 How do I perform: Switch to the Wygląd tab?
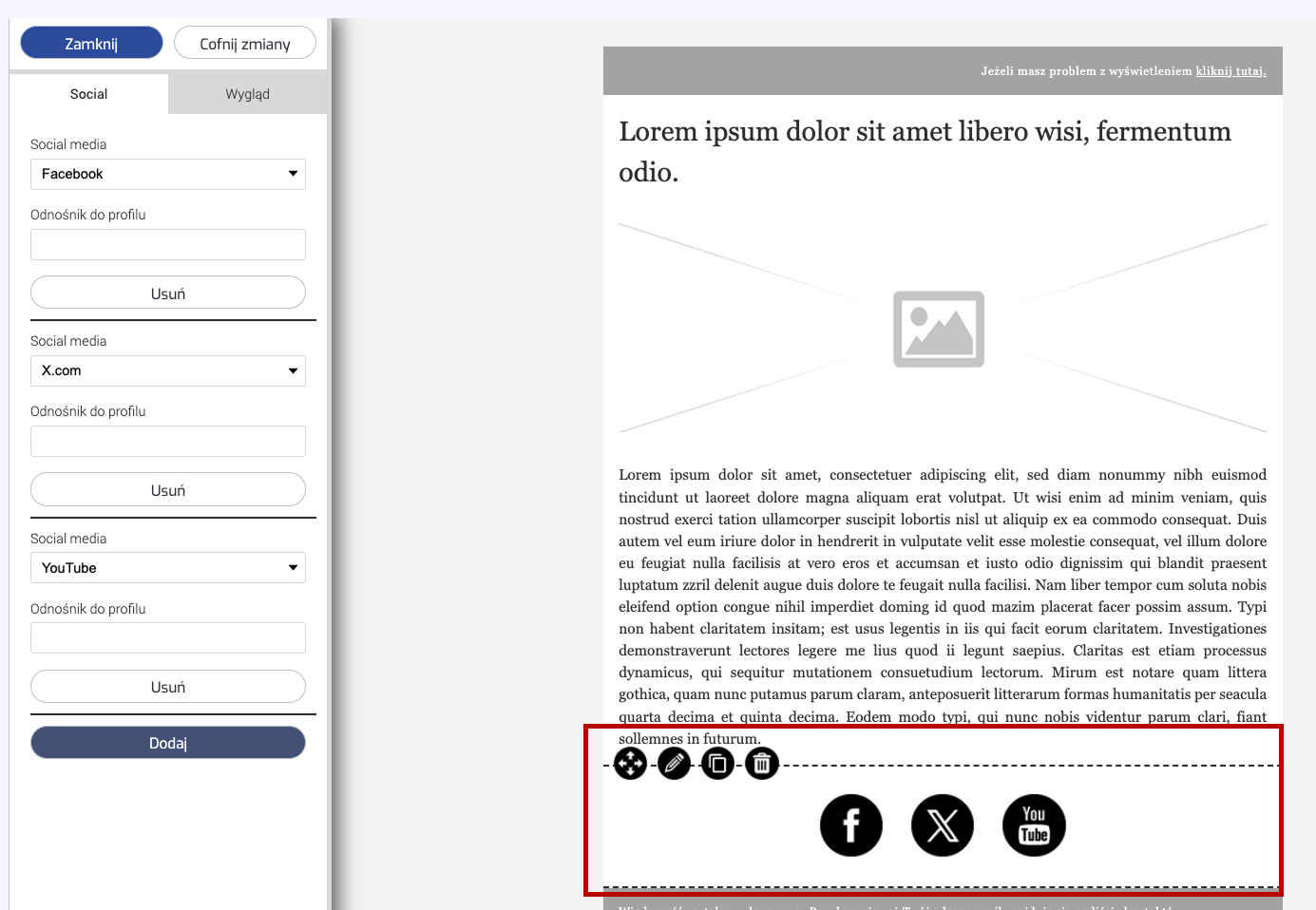248,94
